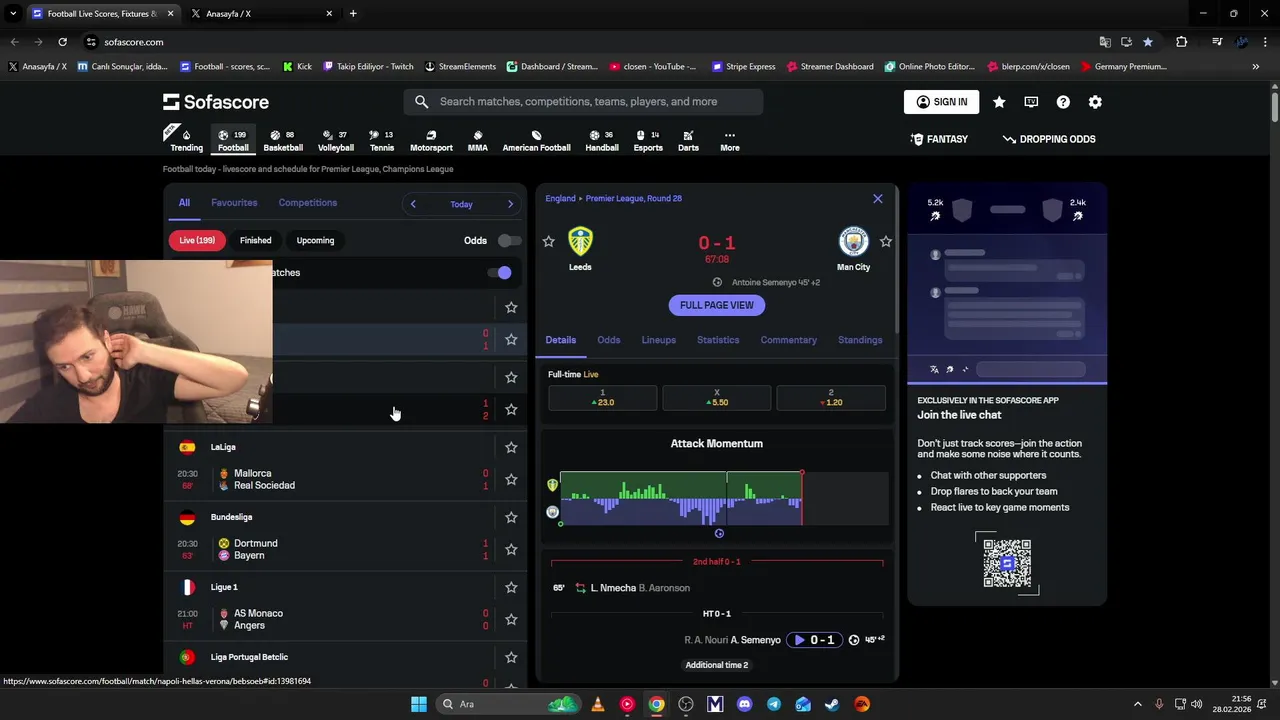Reload the browser page
Screen dimensions: 1280x720
(62, 42)
